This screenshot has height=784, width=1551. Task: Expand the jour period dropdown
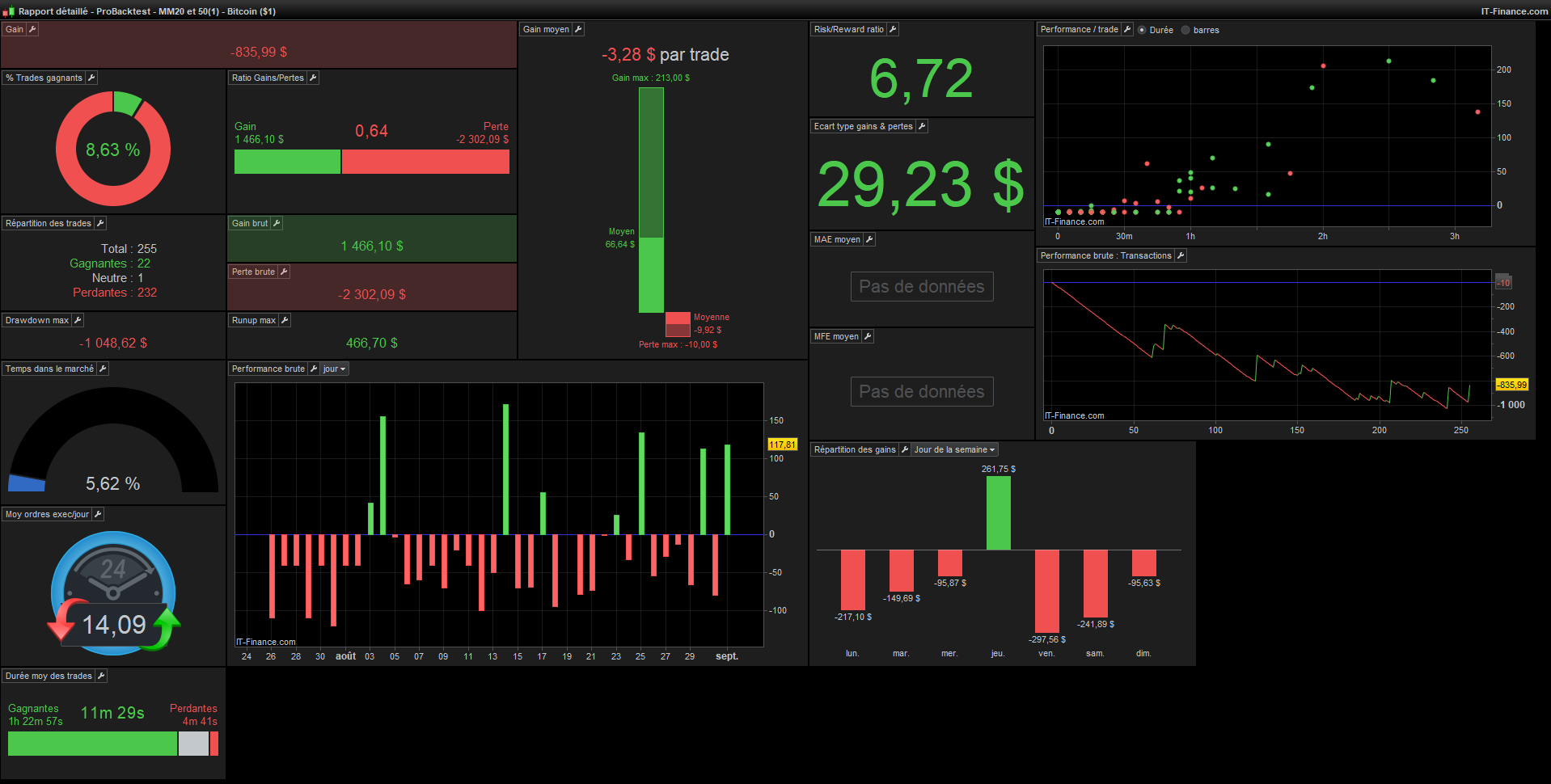335,369
